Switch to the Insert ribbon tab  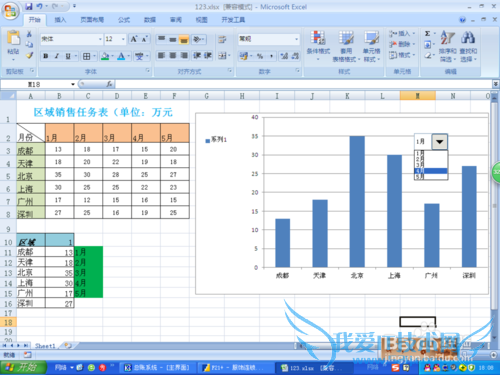60,20
